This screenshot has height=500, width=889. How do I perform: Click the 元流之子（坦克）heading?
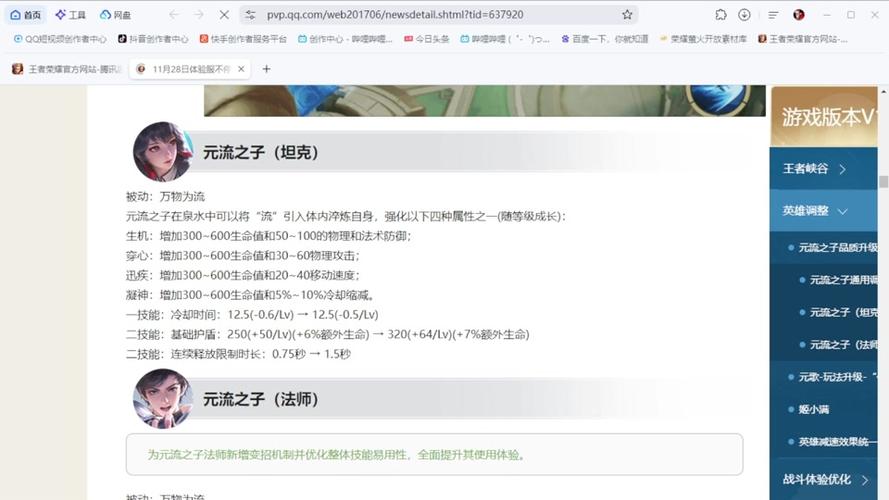(x=261, y=152)
